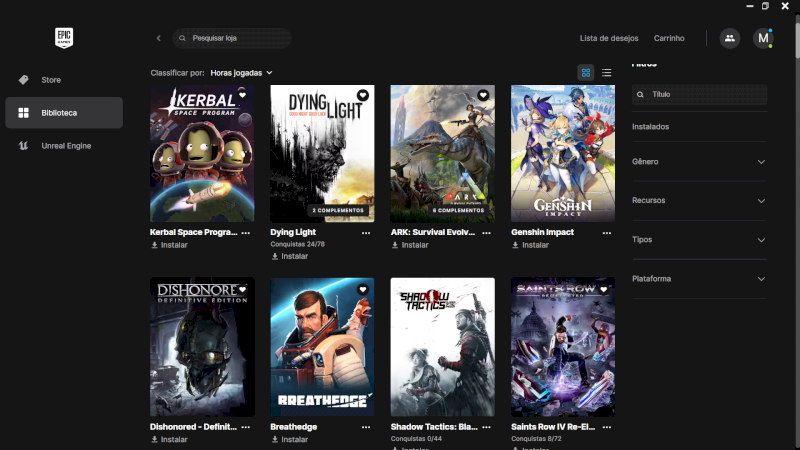Open more options for Dishonored
Image resolution: width=800 pixels, height=450 pixels.
pyautogui.click(x=246, y=427)
